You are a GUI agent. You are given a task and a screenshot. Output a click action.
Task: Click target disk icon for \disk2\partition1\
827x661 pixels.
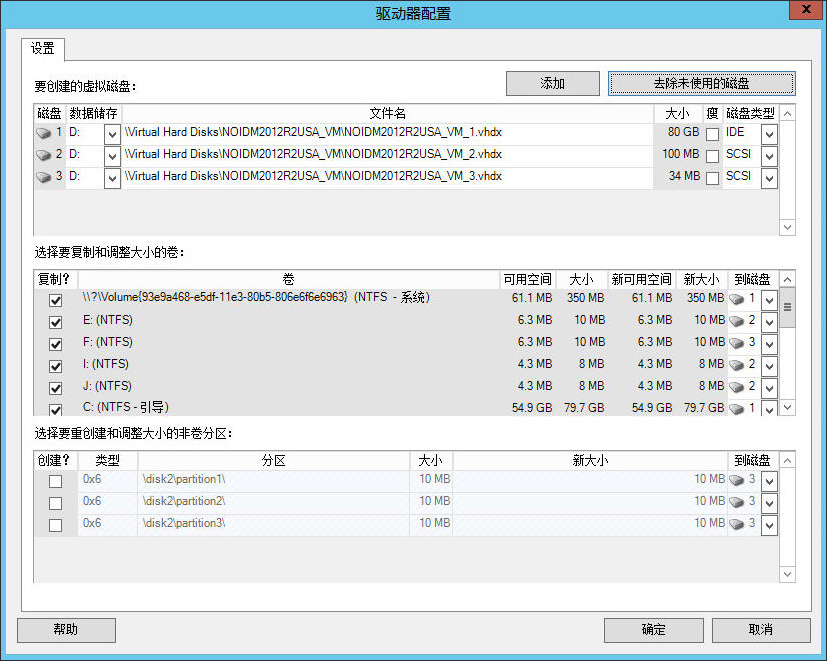pyautogui.click(x=738, y=480)
